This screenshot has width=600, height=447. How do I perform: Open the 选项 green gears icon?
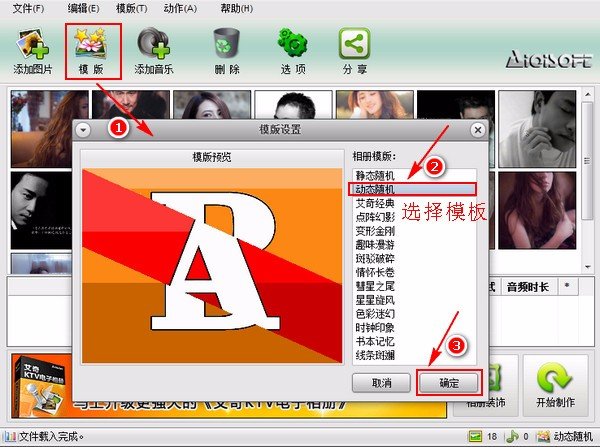tap(293, 43)
